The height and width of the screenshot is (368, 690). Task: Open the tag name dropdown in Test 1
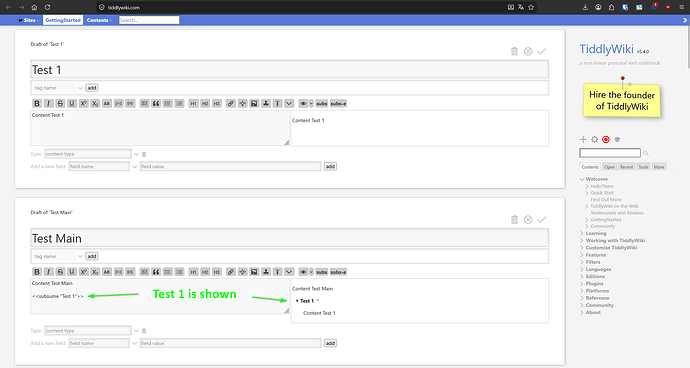tap(80, 88)
